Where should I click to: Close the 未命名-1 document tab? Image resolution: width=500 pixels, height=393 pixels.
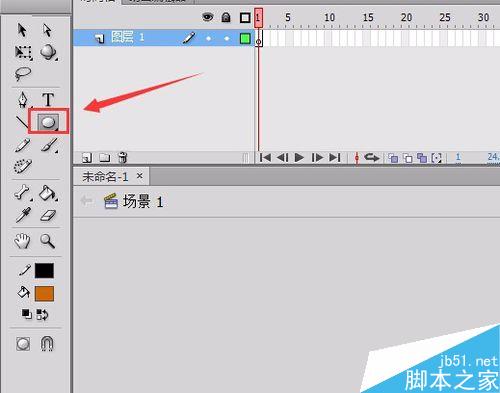pos(140,176)
